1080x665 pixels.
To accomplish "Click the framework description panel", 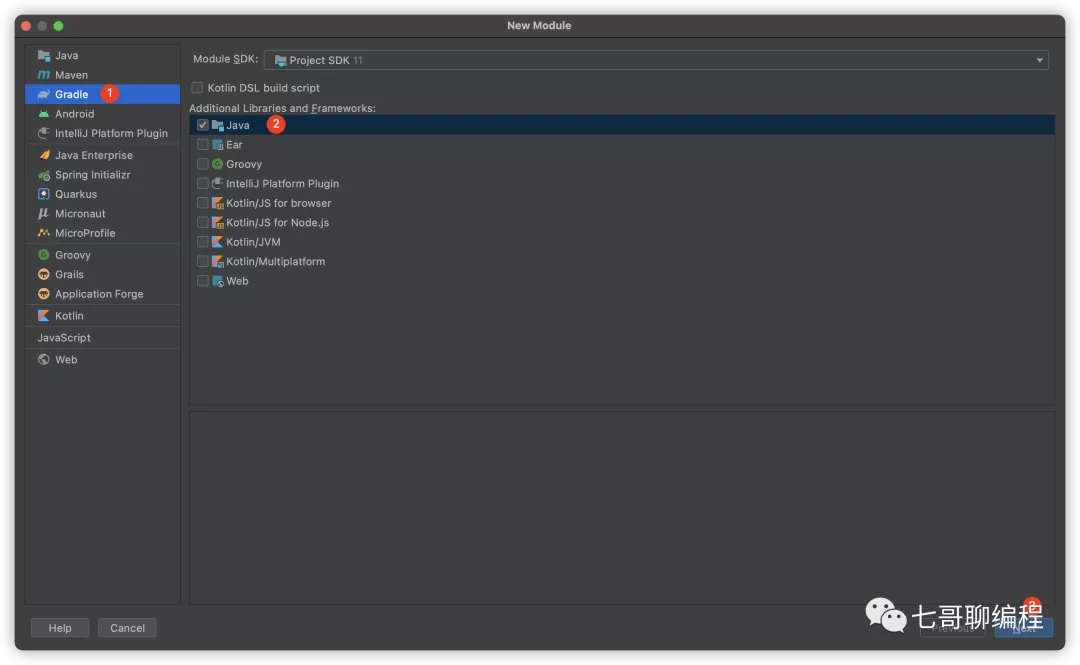I will 622,508.
